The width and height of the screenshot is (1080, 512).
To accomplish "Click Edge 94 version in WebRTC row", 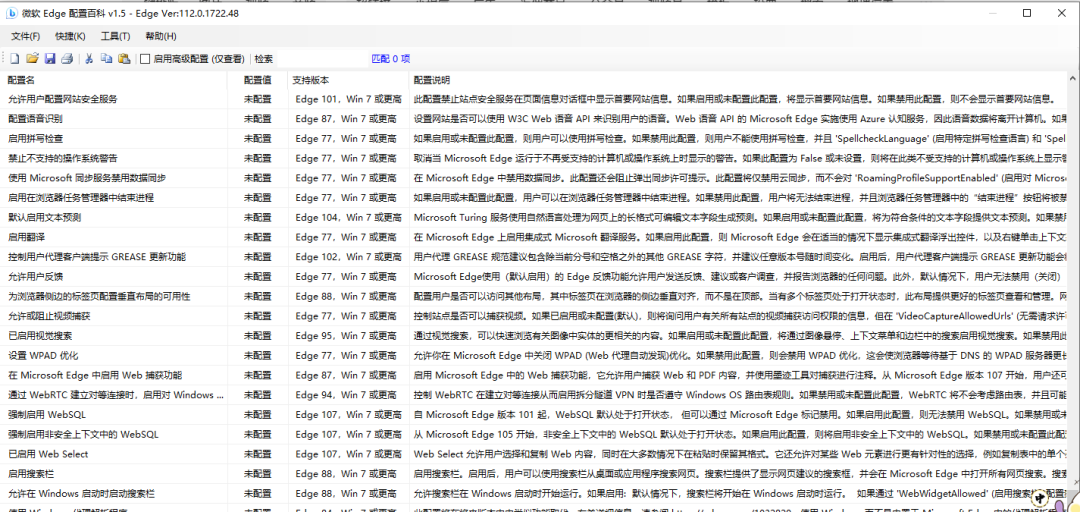I will click(346, 395).
